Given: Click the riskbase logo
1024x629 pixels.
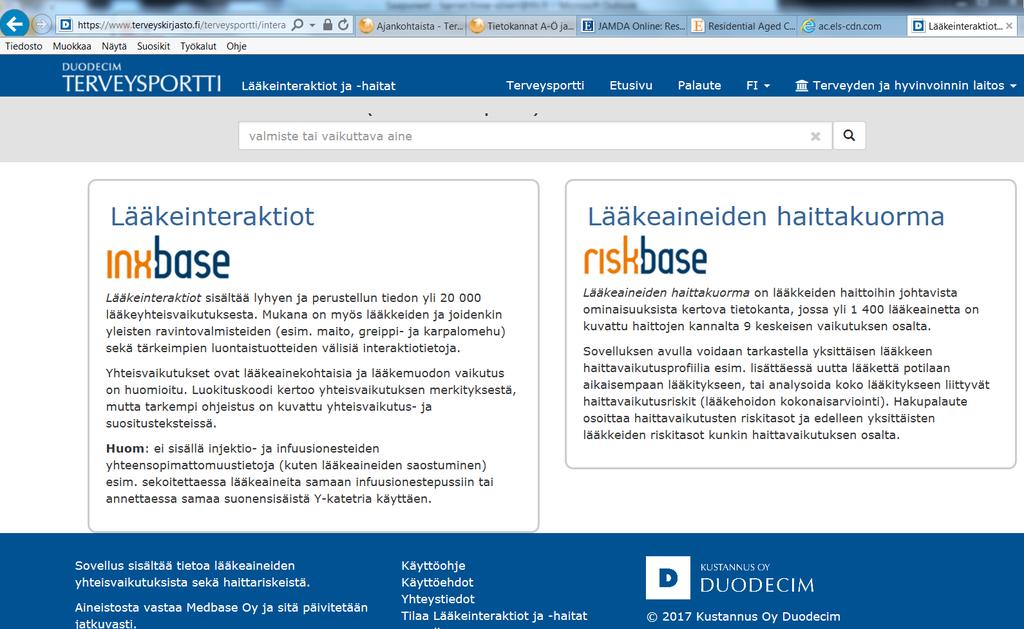Looking at the screenshot, I should coord(645,255).
